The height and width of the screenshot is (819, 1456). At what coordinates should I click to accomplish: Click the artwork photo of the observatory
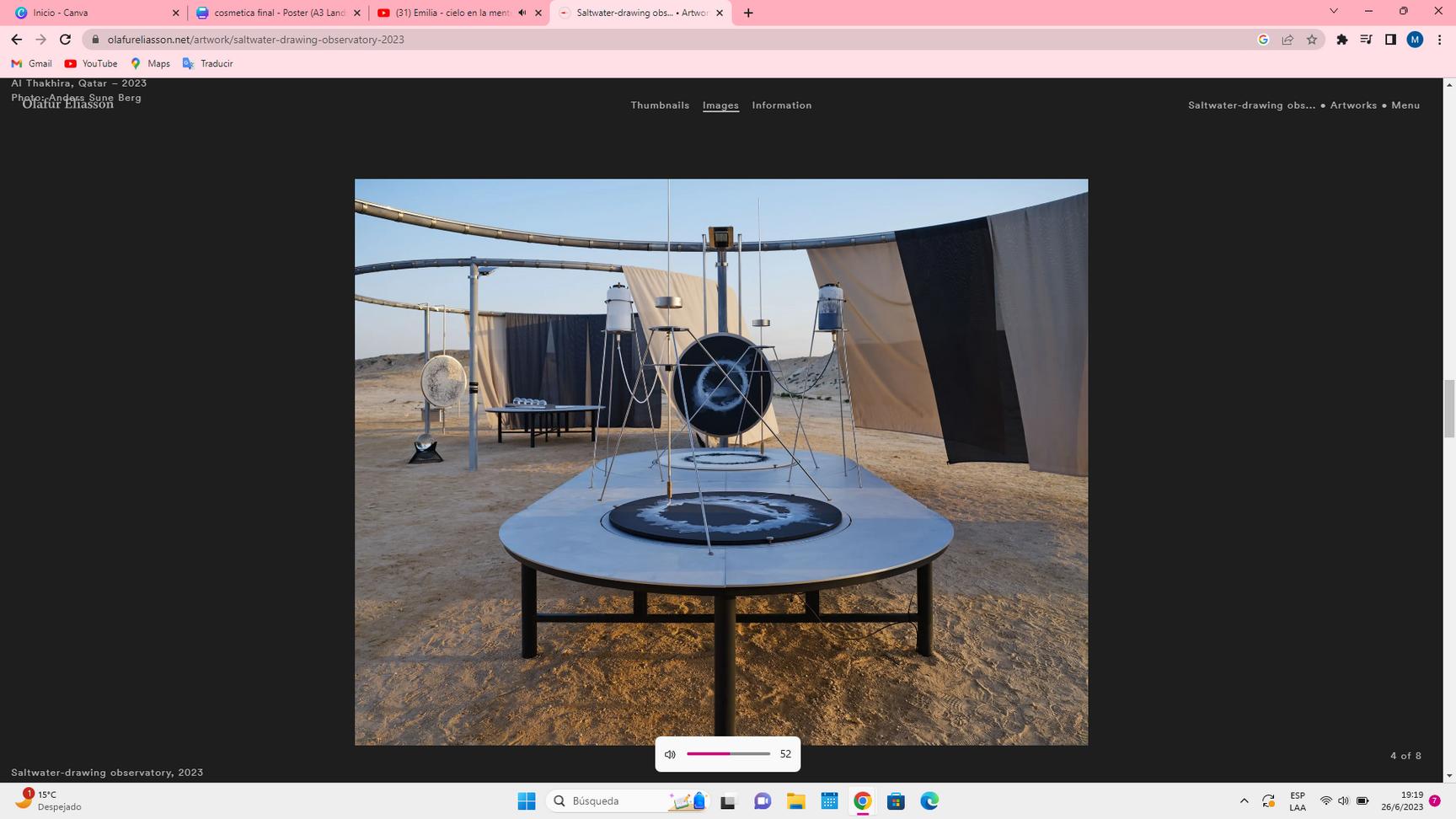(x=721, y=462)
